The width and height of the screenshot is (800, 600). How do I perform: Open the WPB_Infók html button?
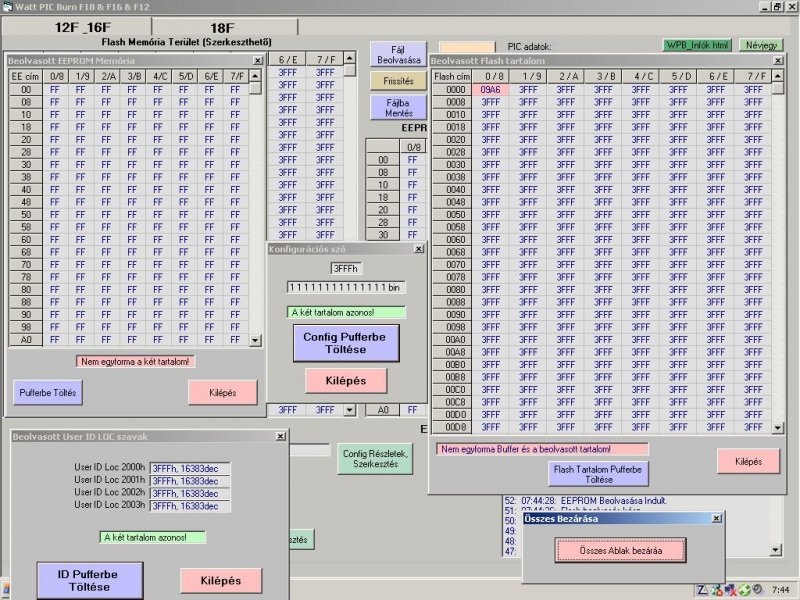(x=697, y=45)
